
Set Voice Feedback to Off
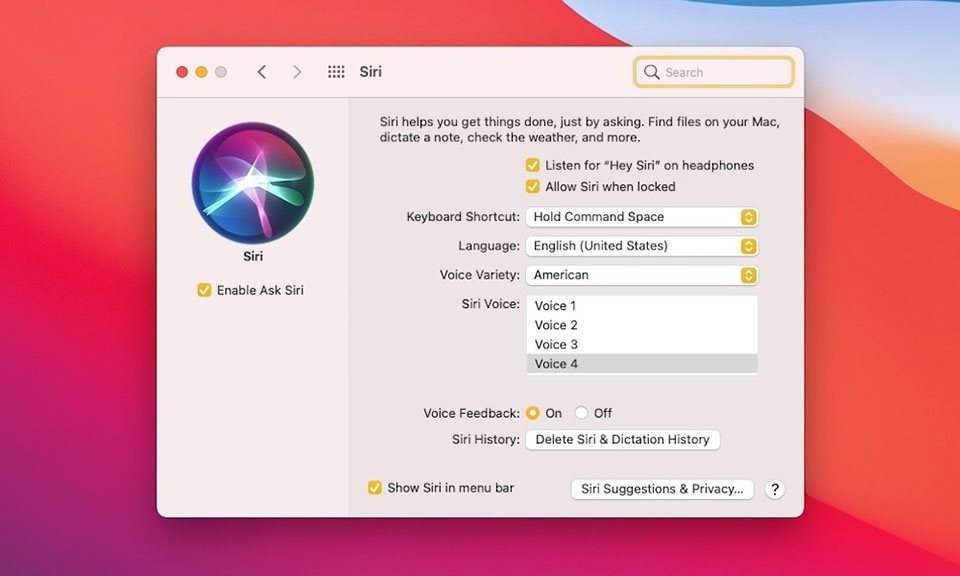(x=581, y=413)
